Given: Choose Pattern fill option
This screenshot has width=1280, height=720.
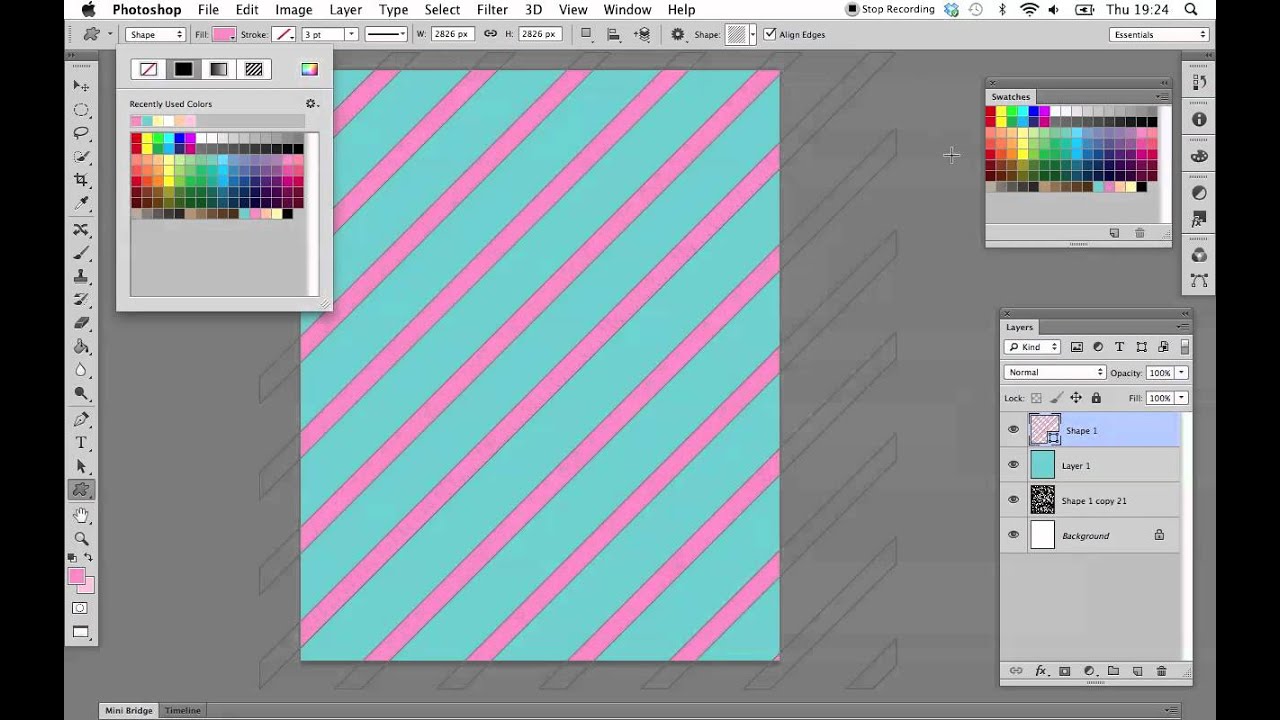Looking at the screenshot, I should point(254,69).
